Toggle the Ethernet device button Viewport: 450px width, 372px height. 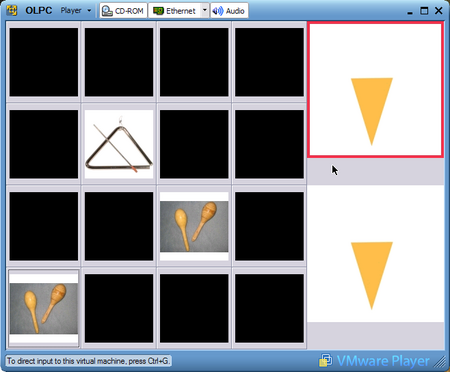174,11
